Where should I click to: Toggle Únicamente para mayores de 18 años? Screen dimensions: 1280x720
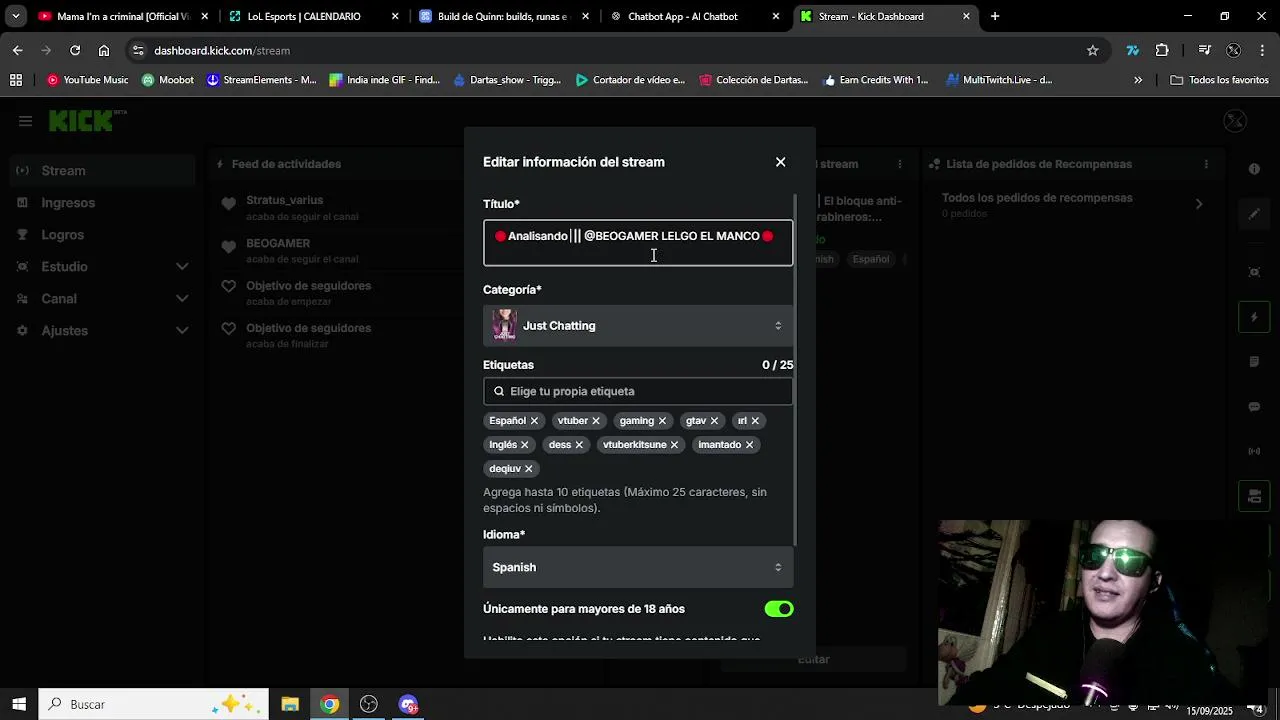pyautogui.click(x=779, y=609)
